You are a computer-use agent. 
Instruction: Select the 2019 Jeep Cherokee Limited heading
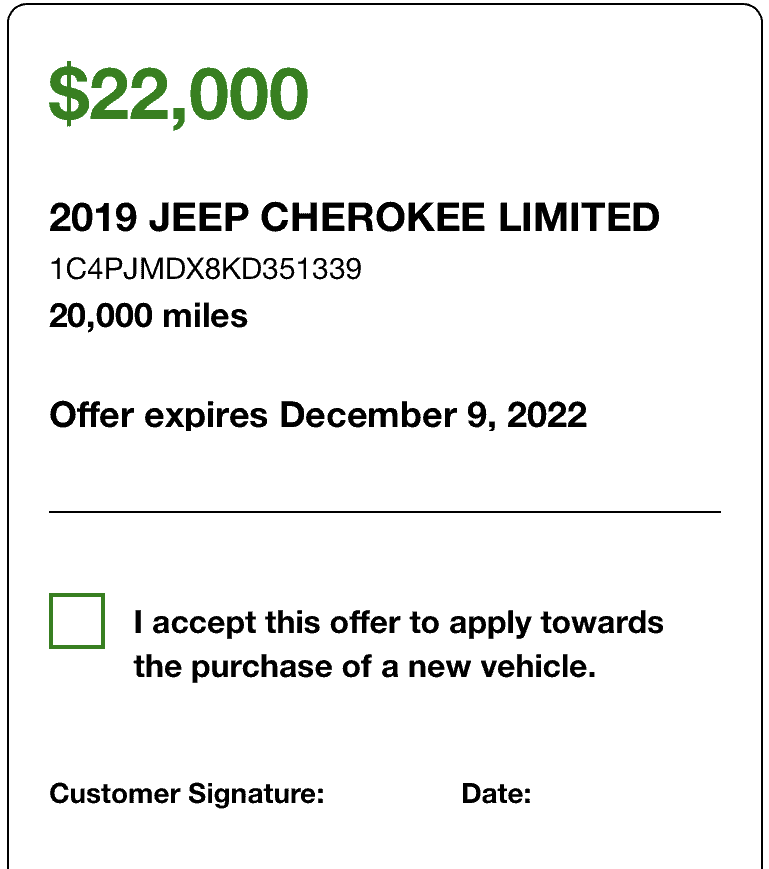(x=355, y=217)
